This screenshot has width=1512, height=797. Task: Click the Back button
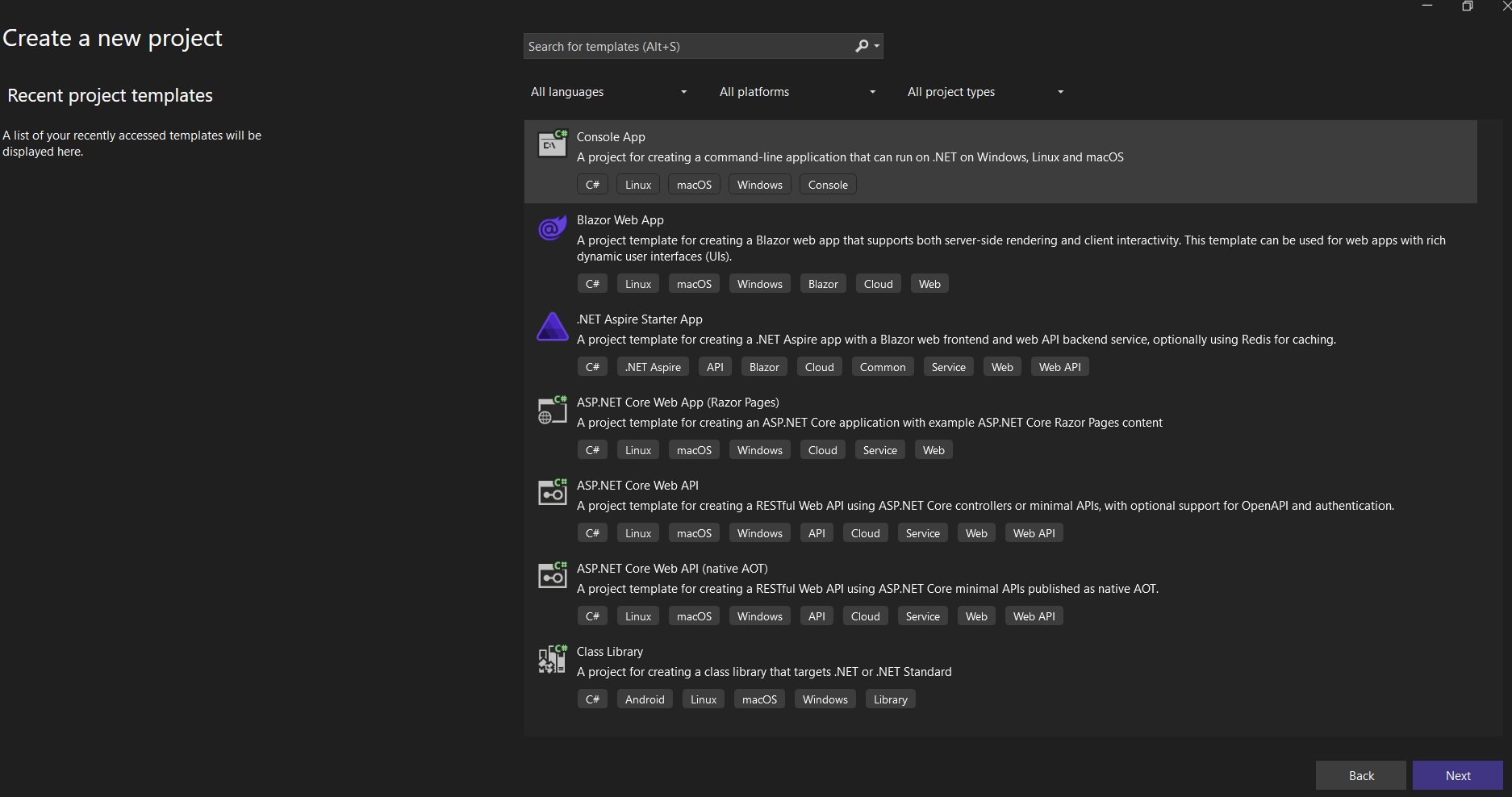pyautogui.click(x=1360, y=775)
